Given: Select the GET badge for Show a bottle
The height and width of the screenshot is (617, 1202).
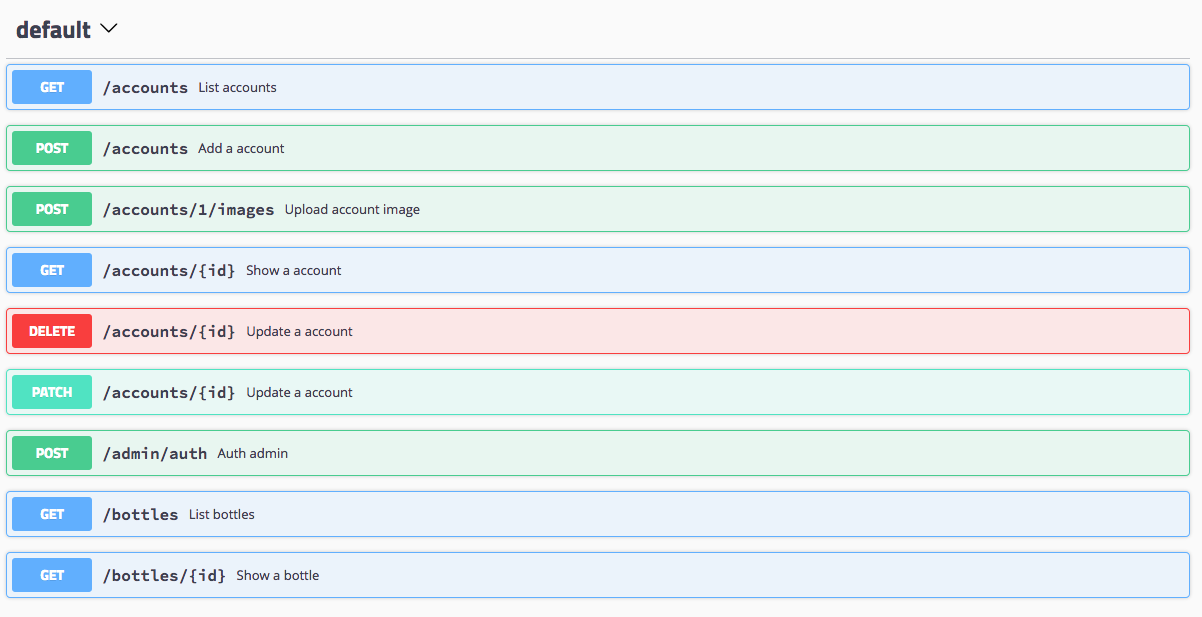Looking at the screenshot, I should point(52,576).
